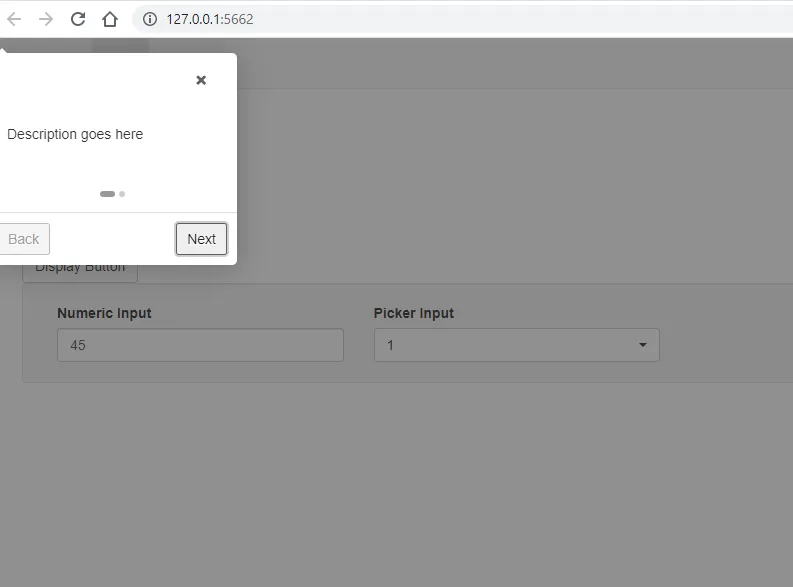
Task: Open the Picker Input dropdown
Action: (x=516, y=345)
